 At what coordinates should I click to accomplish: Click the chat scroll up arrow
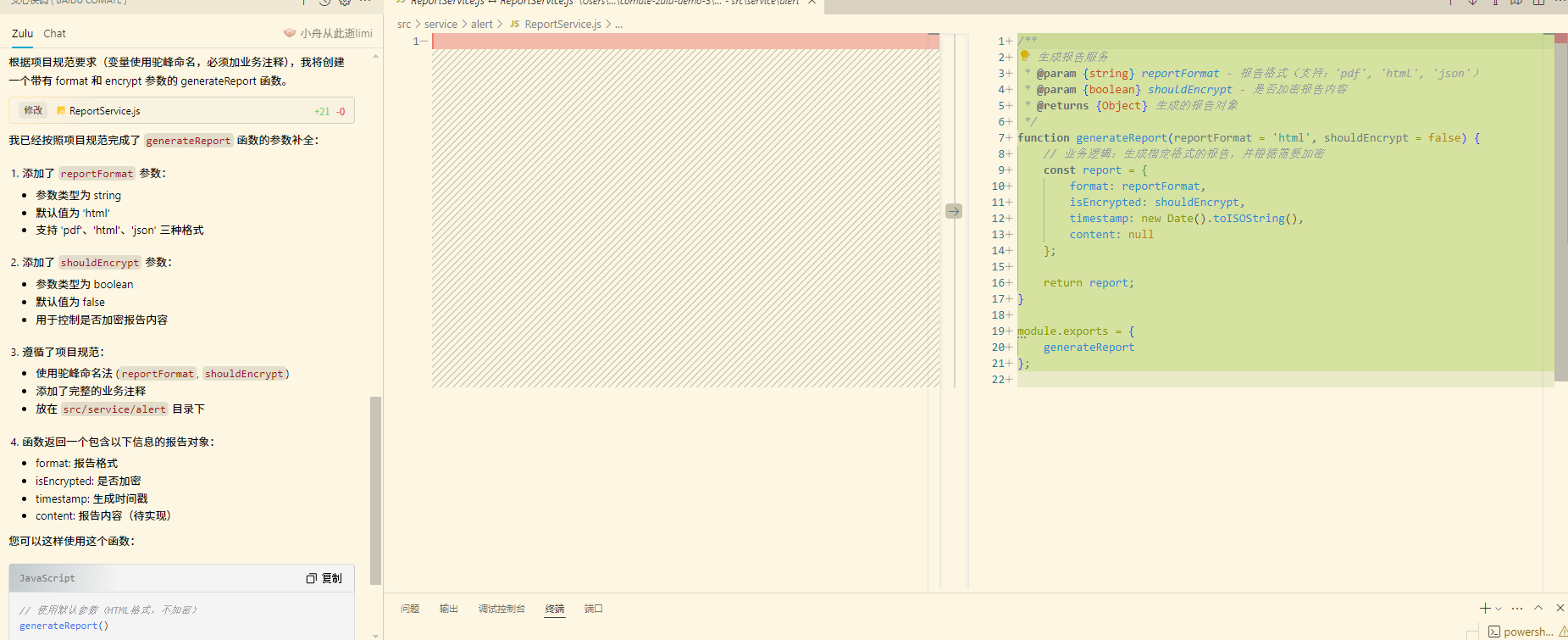tap(375, 58)
